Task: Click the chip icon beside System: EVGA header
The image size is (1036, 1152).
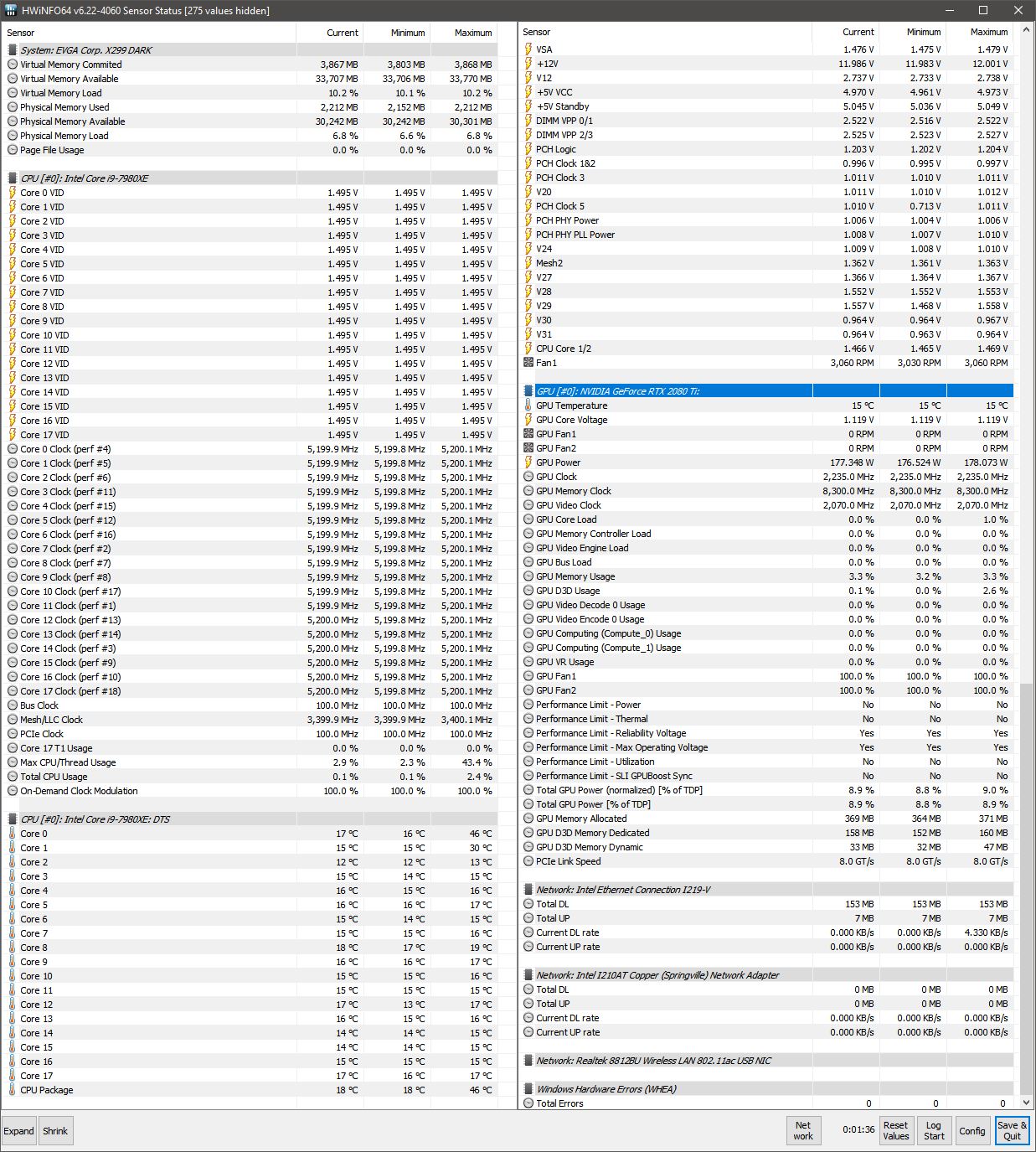Action: (13, 50)
